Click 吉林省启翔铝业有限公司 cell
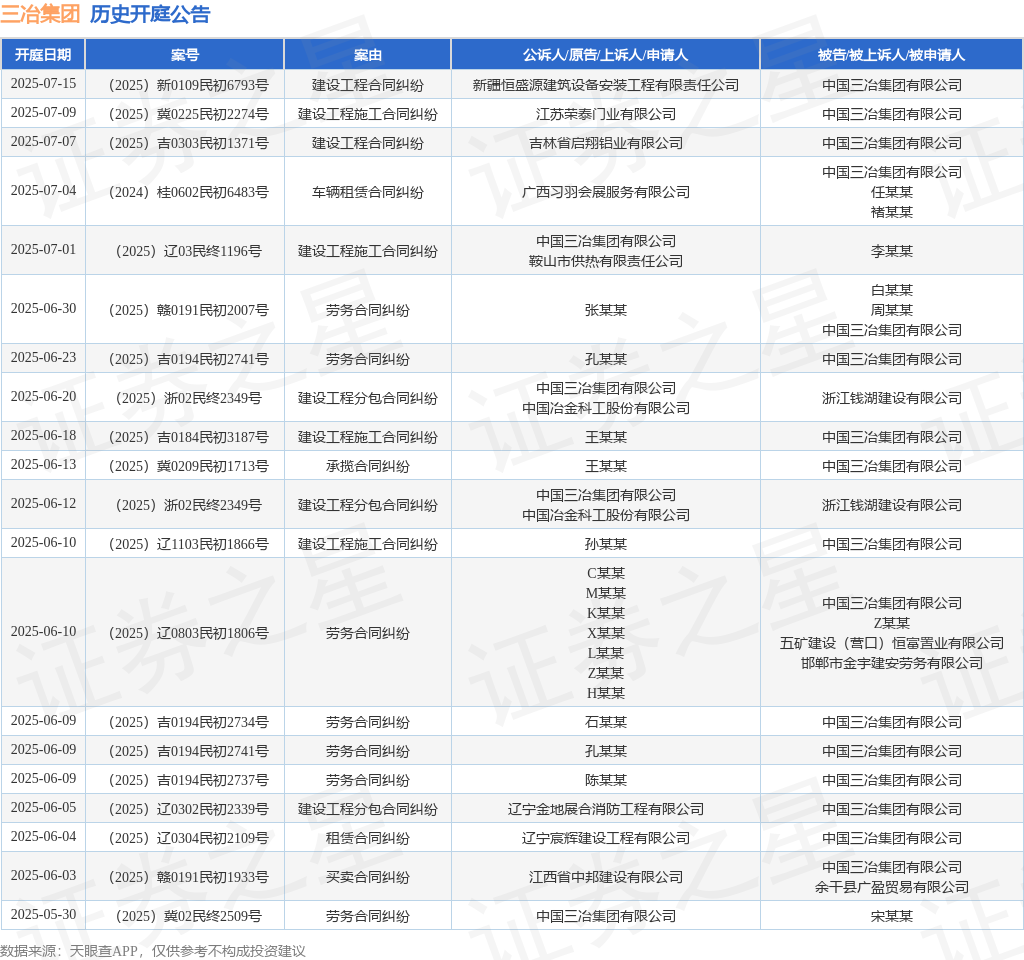 tap(605, 143)
